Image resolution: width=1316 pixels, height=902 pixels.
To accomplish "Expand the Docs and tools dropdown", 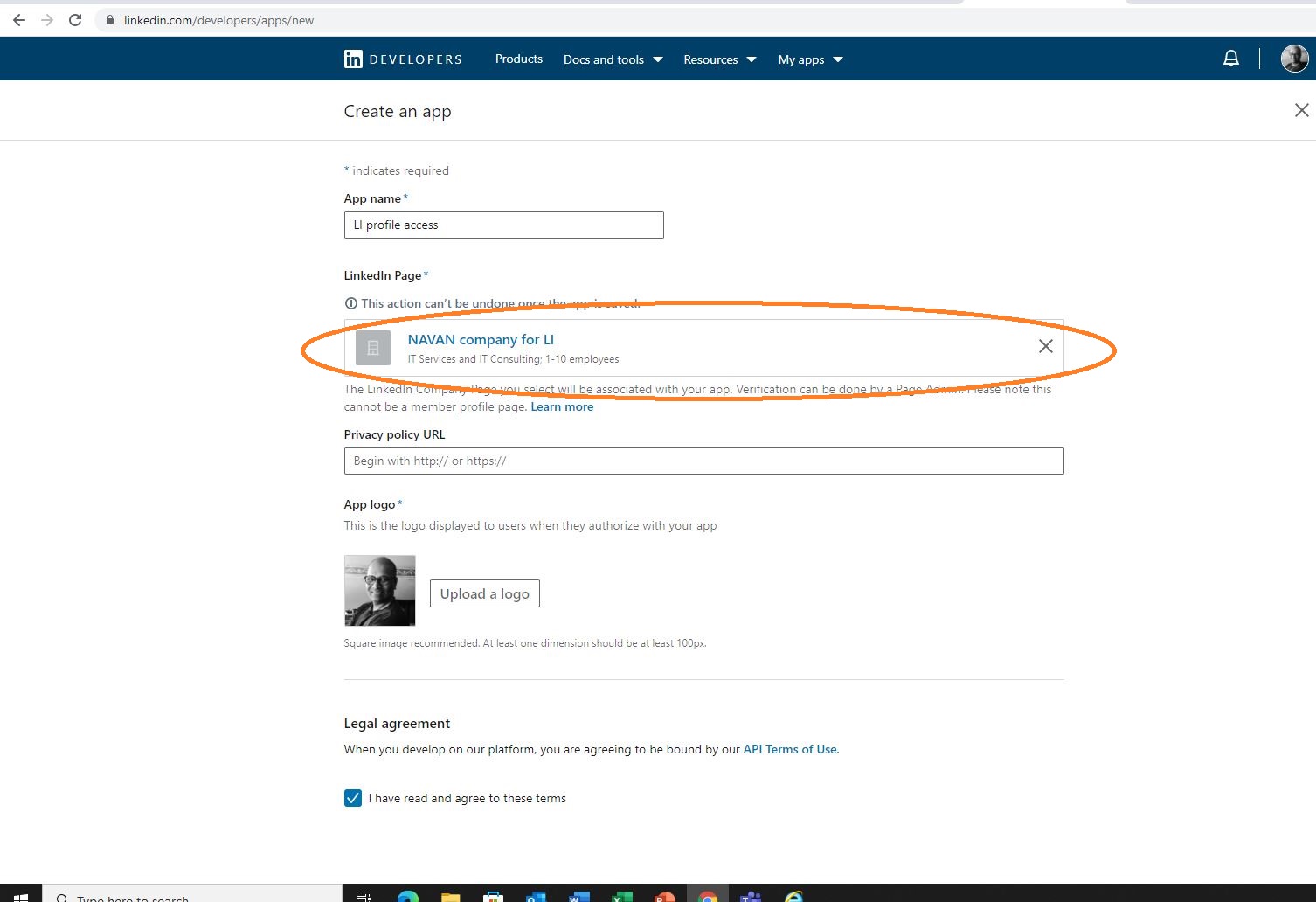I will [x=613, y=59].
